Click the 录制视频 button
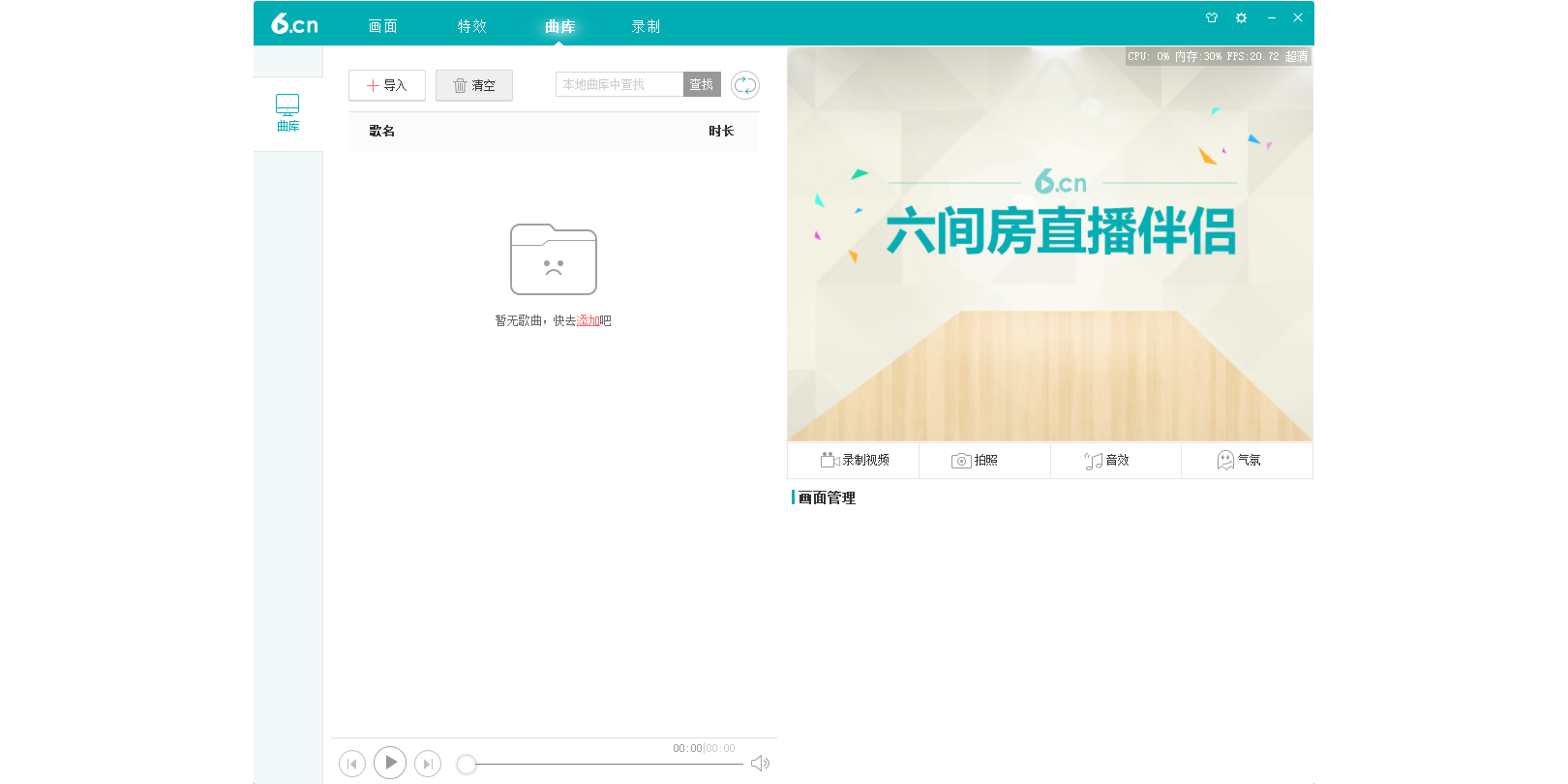Viewport: 1568px width, 784px height. [x=854, y=461]
